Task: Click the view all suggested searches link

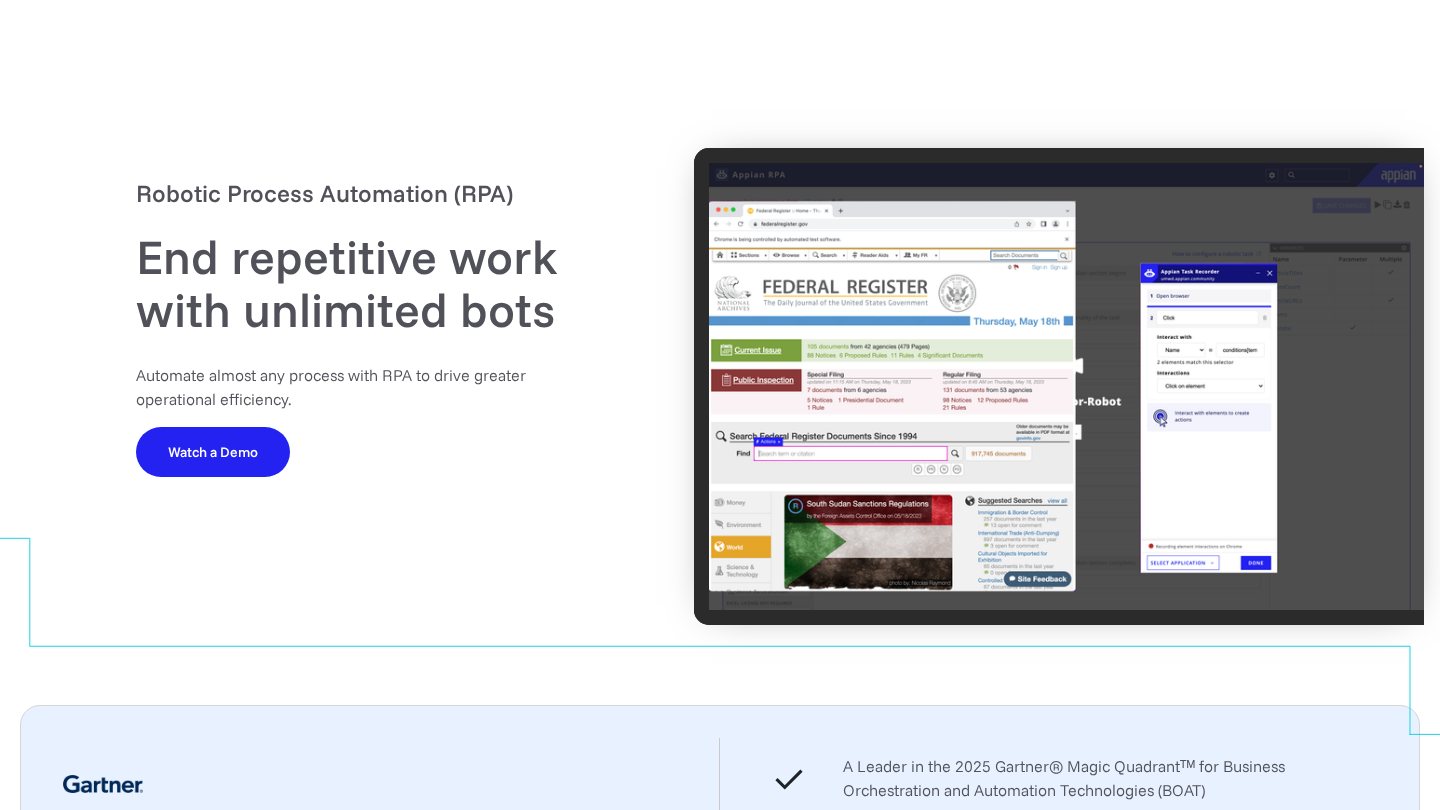Action: [1057, 501]
